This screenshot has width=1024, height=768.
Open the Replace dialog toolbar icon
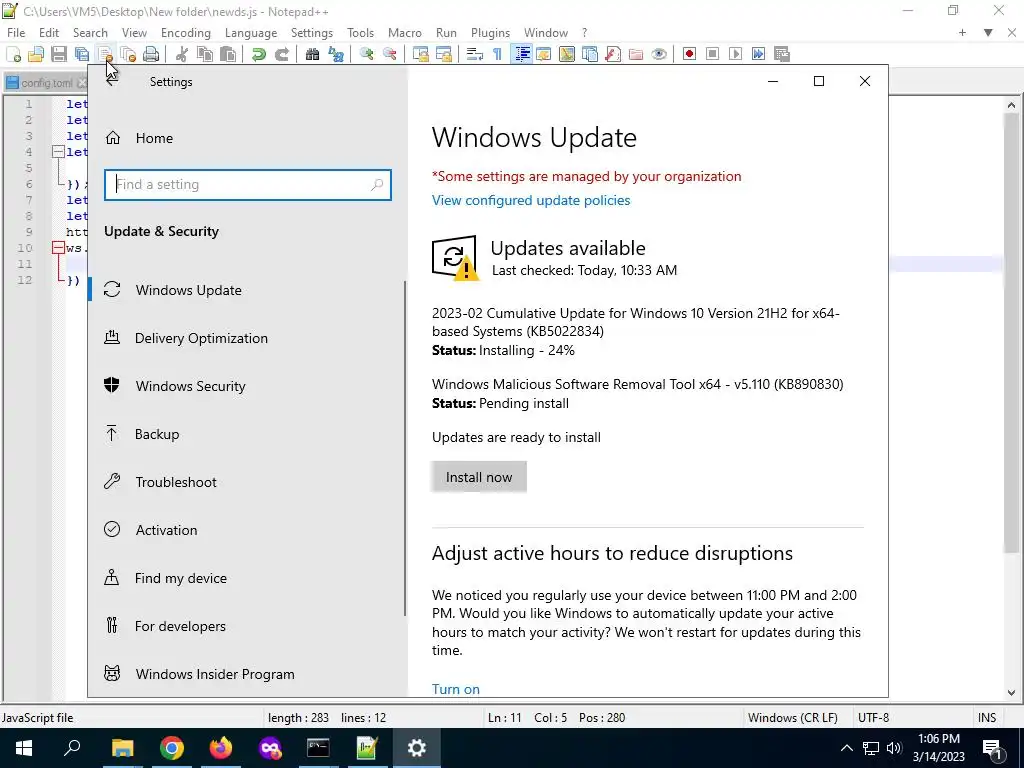(x=336, y=54)
